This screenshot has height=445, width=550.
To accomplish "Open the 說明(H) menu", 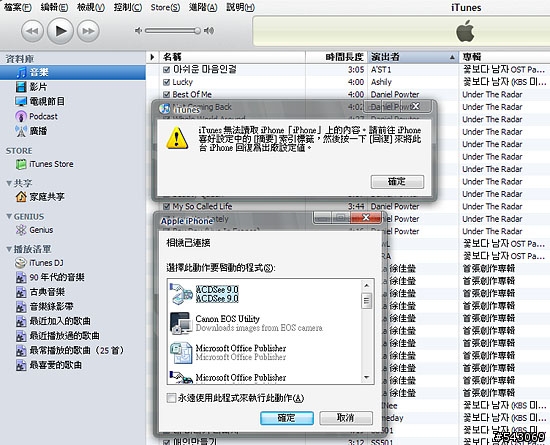I will (x=241, y=7).
